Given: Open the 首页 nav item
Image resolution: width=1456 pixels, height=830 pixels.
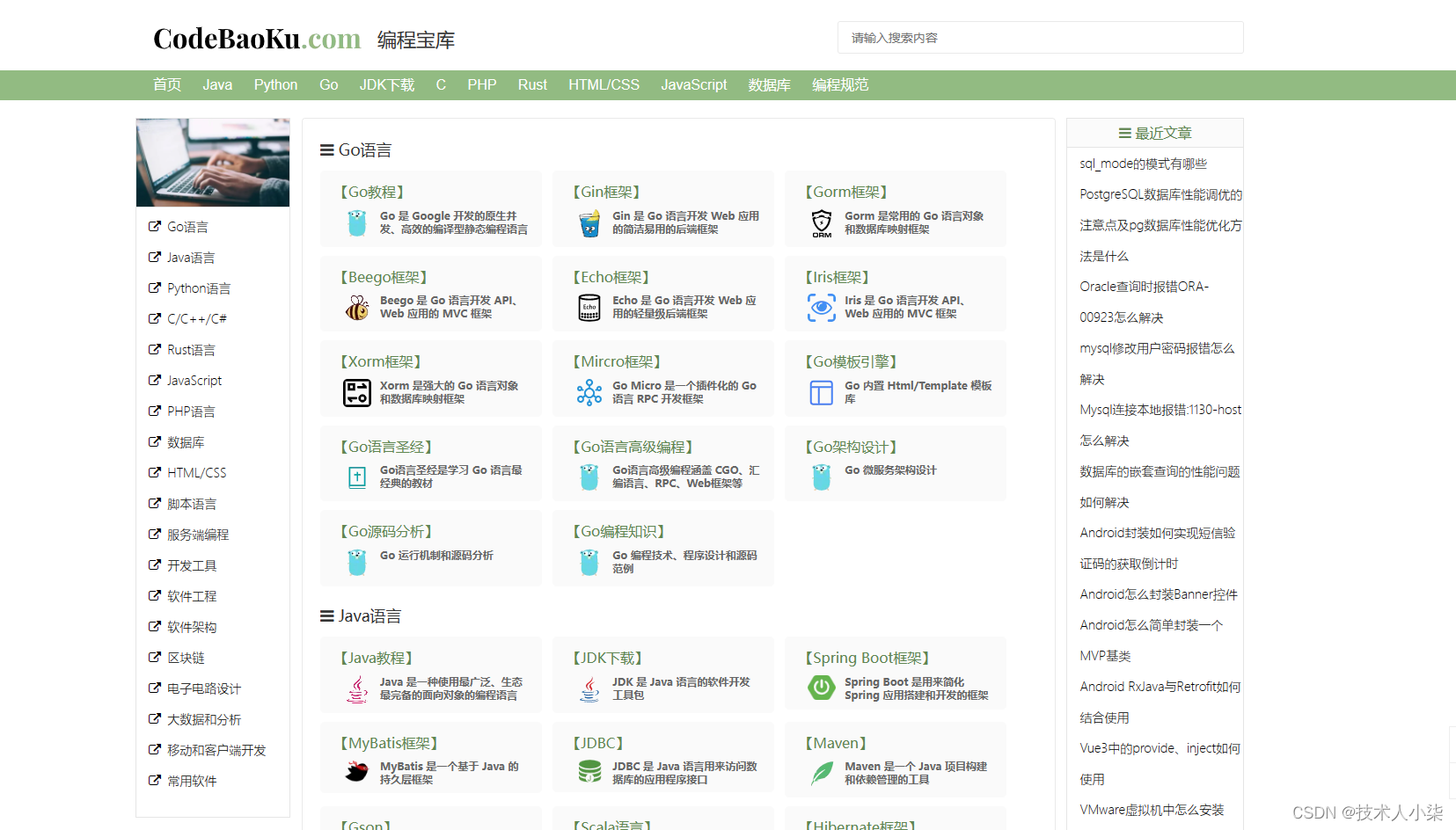Looking at the screenshot, I should (x=167, y=85).
